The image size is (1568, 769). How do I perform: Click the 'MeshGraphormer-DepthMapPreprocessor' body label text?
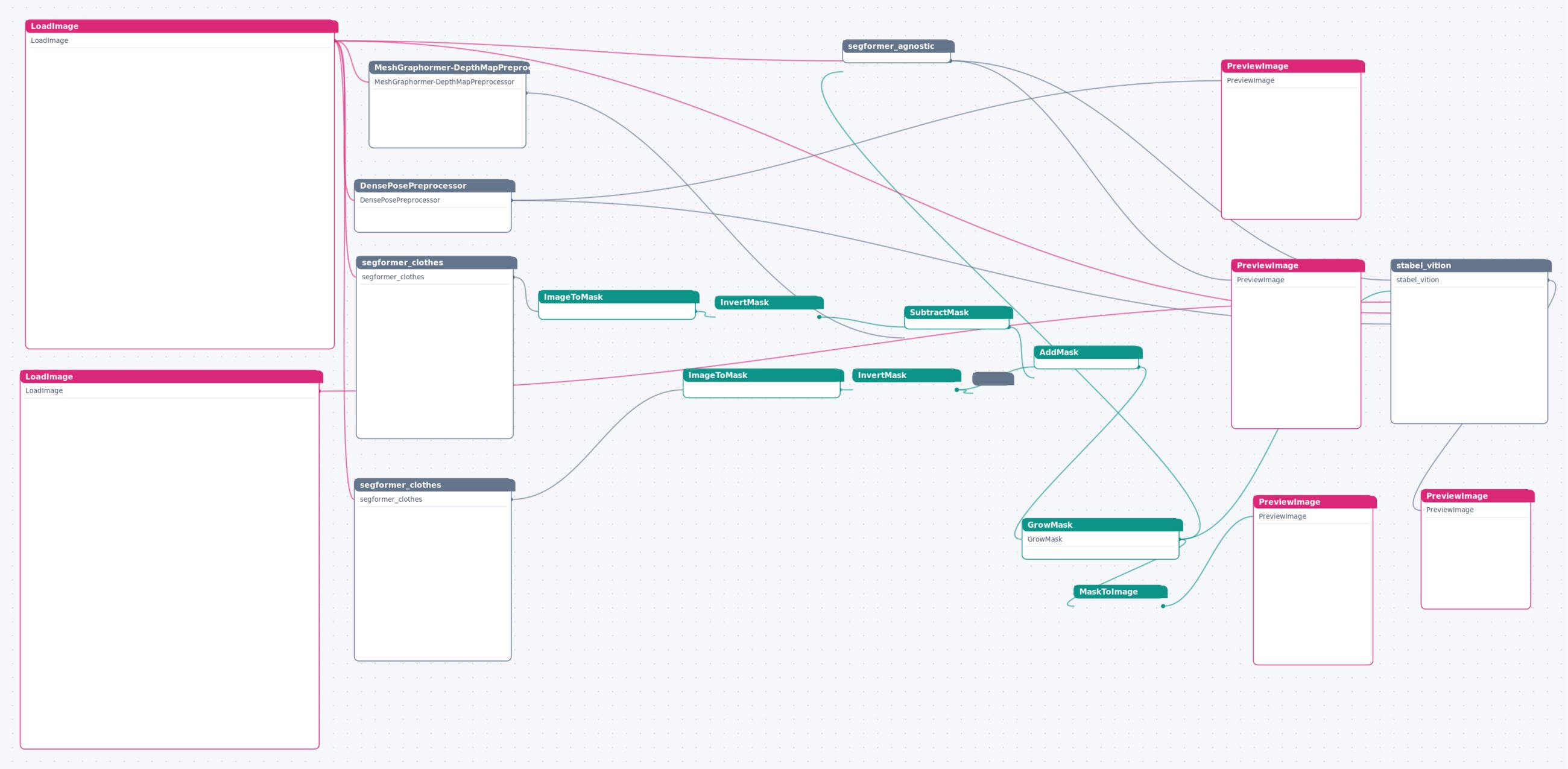pos(444,81)
